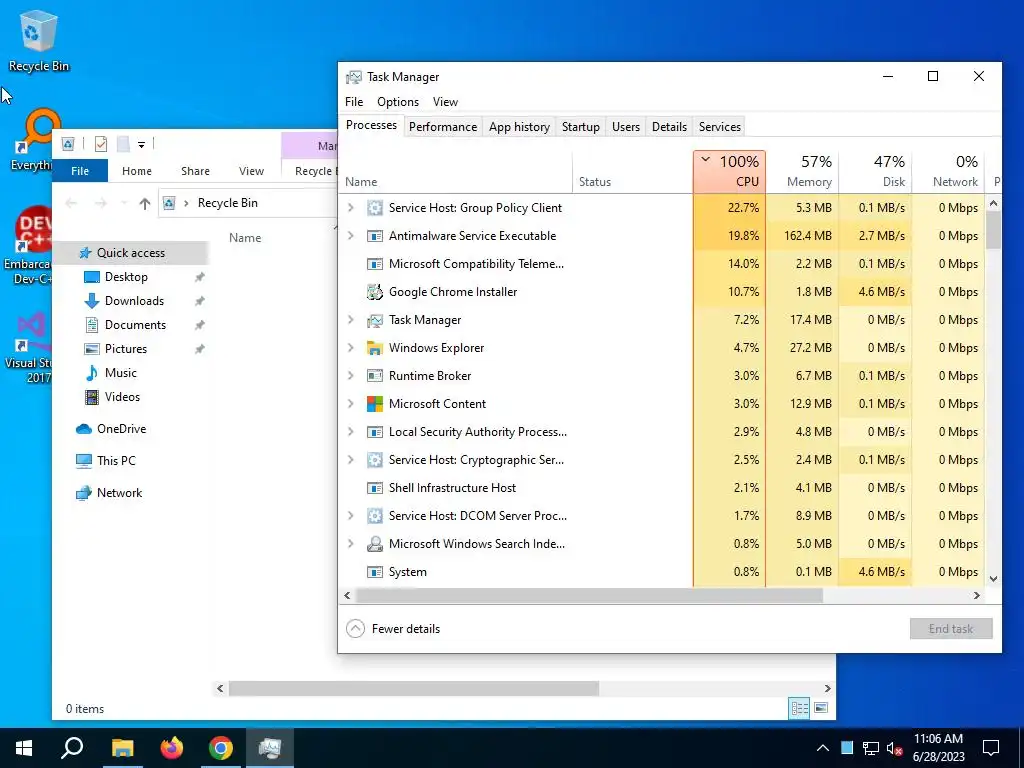Expand Service Host: DCOM Server Process group

click(x=351, y=516)
